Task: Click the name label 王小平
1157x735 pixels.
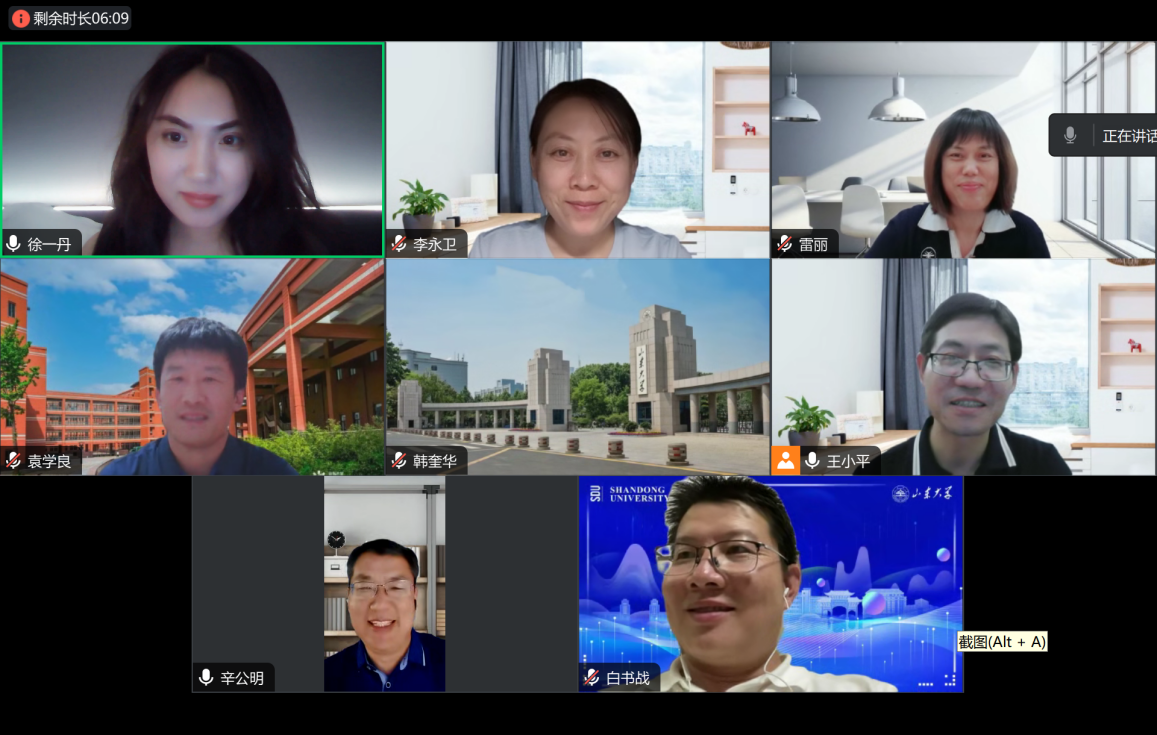Action: click(x=848, y=462)
